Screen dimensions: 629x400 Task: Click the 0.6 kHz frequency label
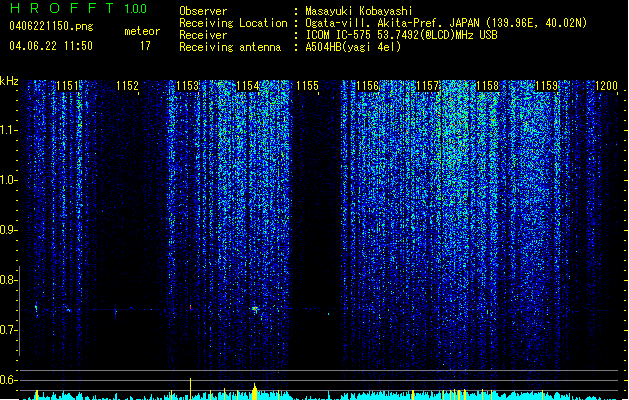(8, 380)
